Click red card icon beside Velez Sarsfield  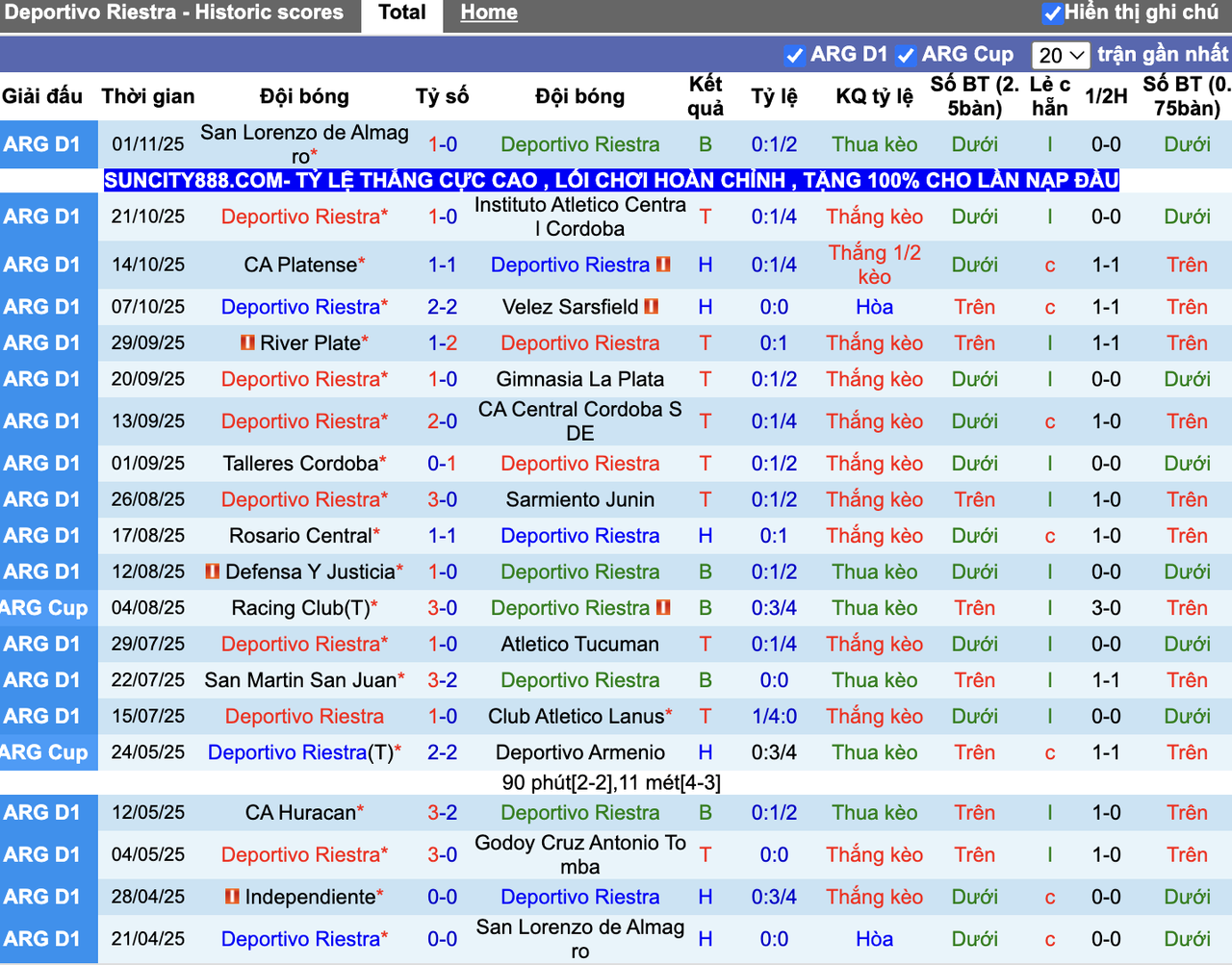click(x=652, y=307)
